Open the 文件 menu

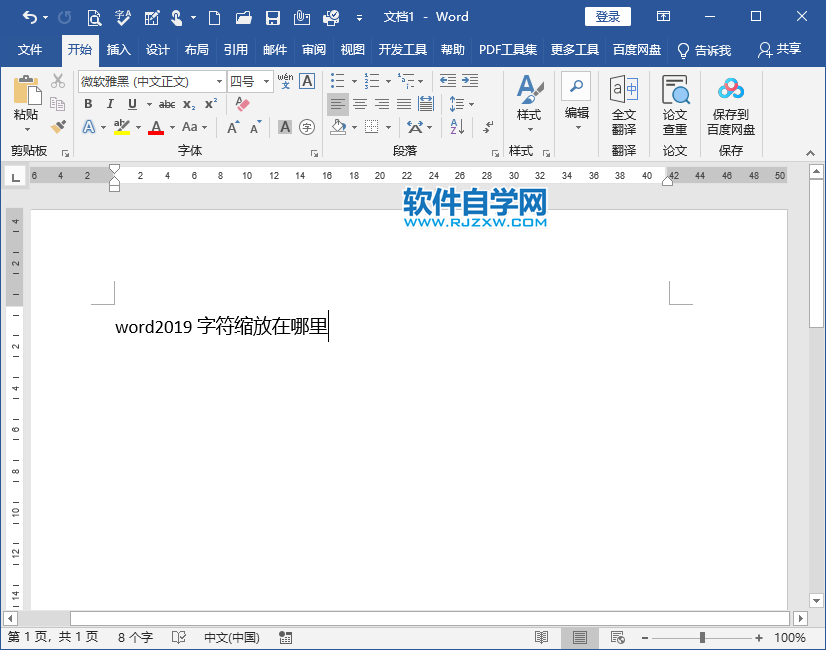30,48
